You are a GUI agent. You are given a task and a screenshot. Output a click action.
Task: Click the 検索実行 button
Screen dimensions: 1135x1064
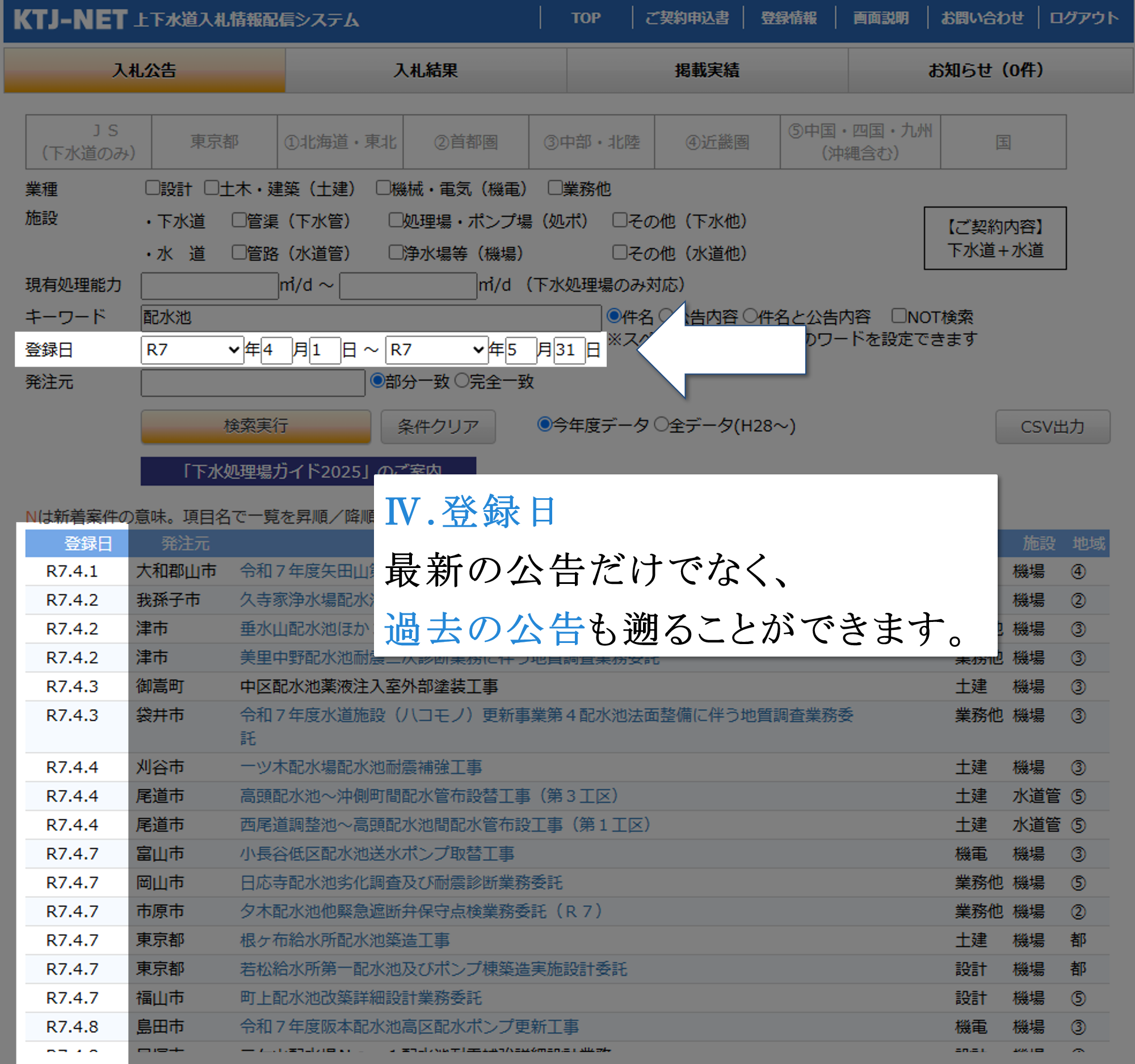pos(255,426)
